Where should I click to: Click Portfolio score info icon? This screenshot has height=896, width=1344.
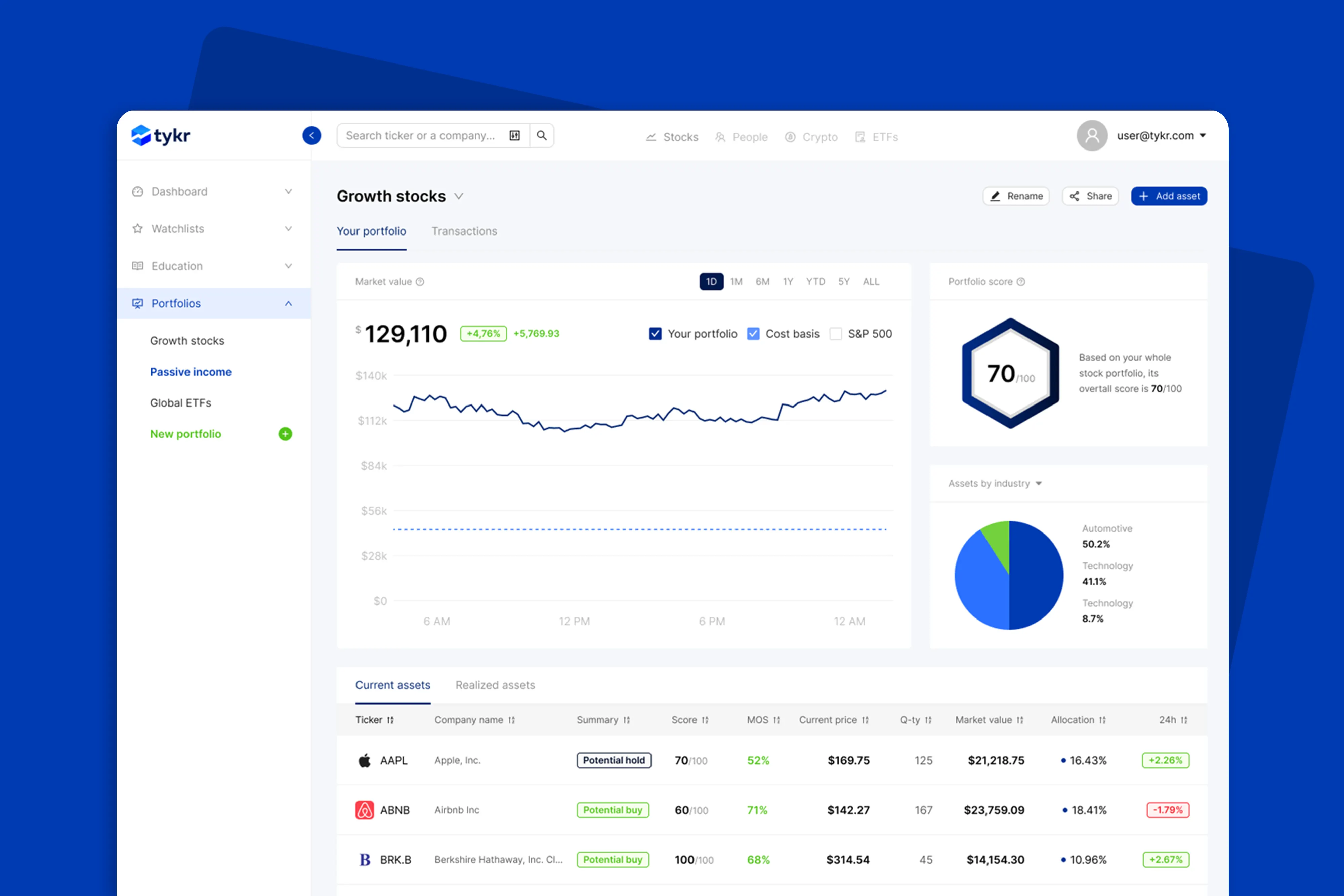[x=1020, y=282]
